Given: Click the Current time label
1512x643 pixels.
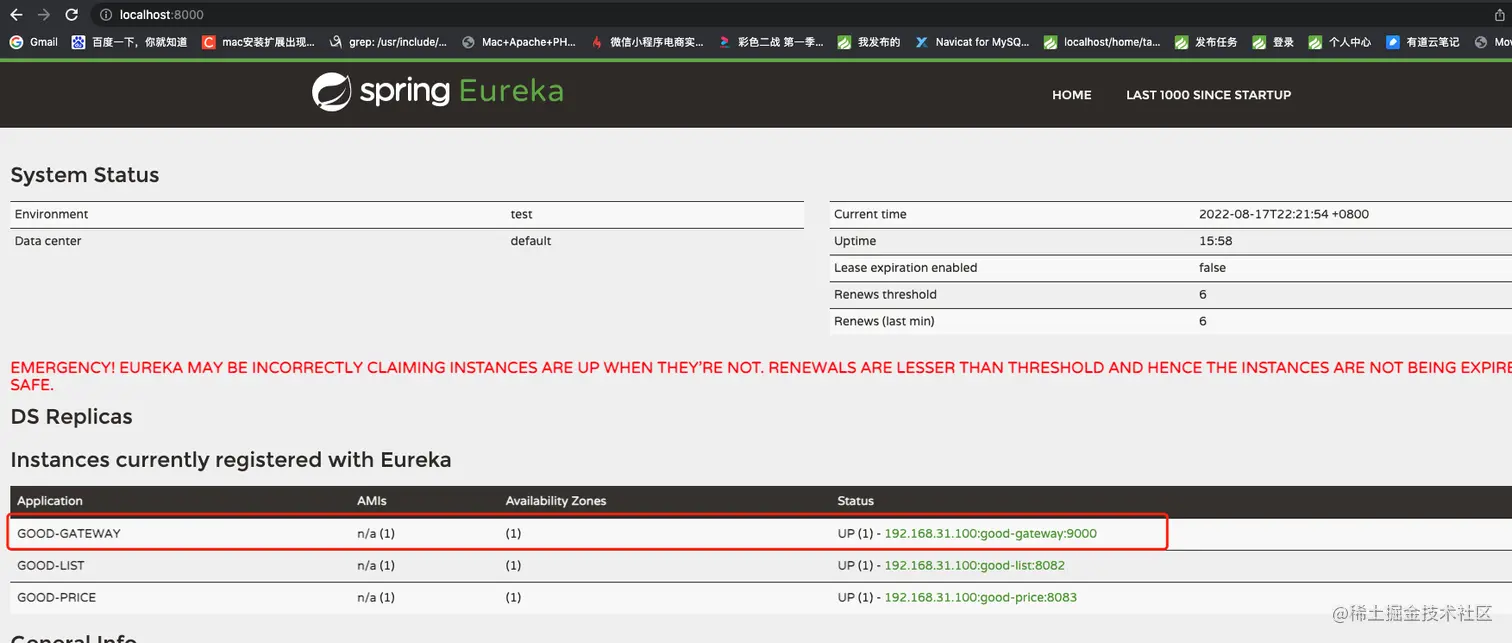Looking at the screenshot, I should point(870,214).
